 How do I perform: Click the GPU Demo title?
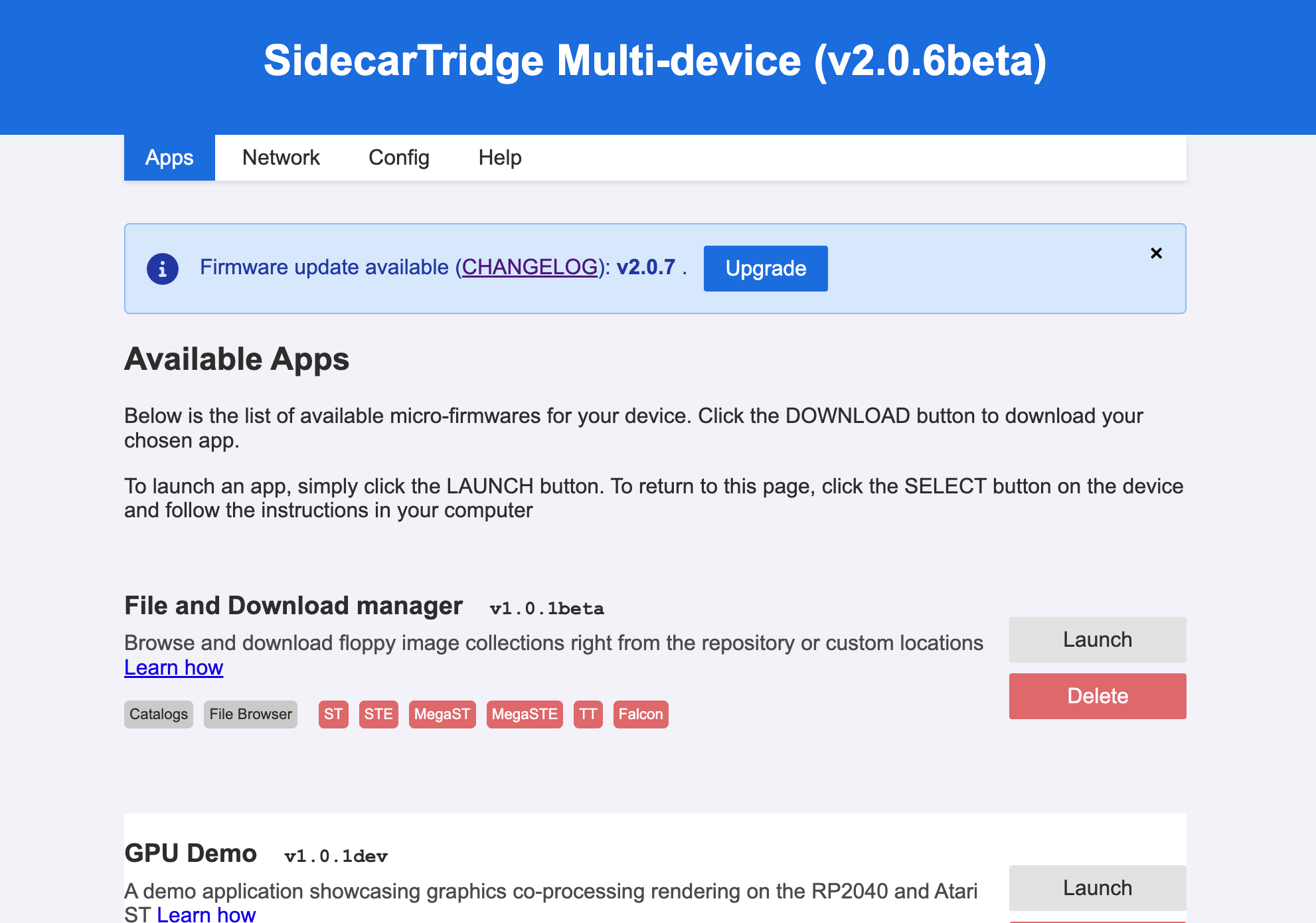[191, 853]
